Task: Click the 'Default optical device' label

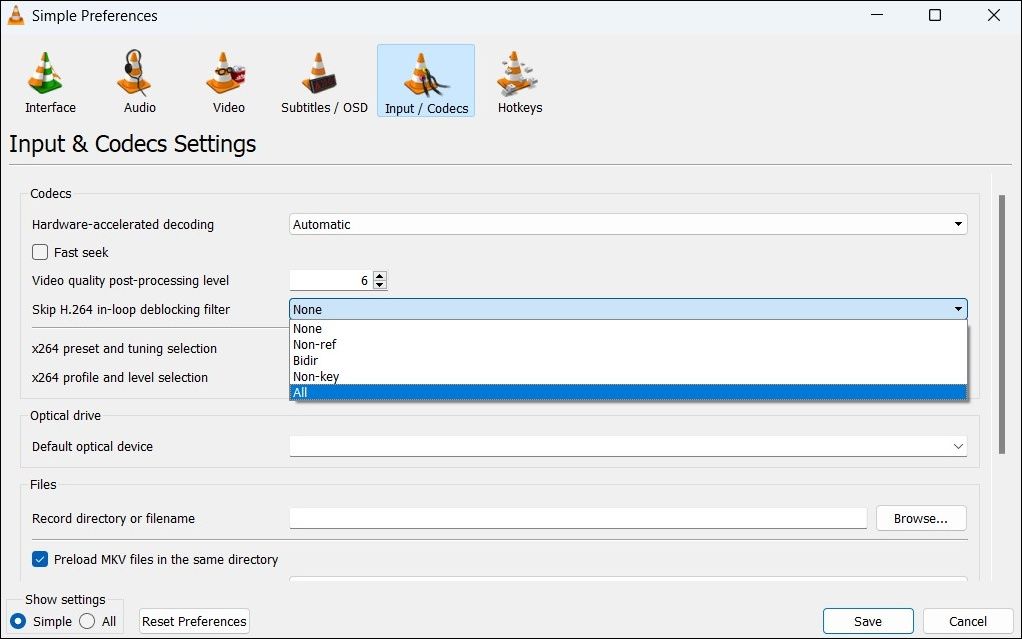Action: click(93, 447)
